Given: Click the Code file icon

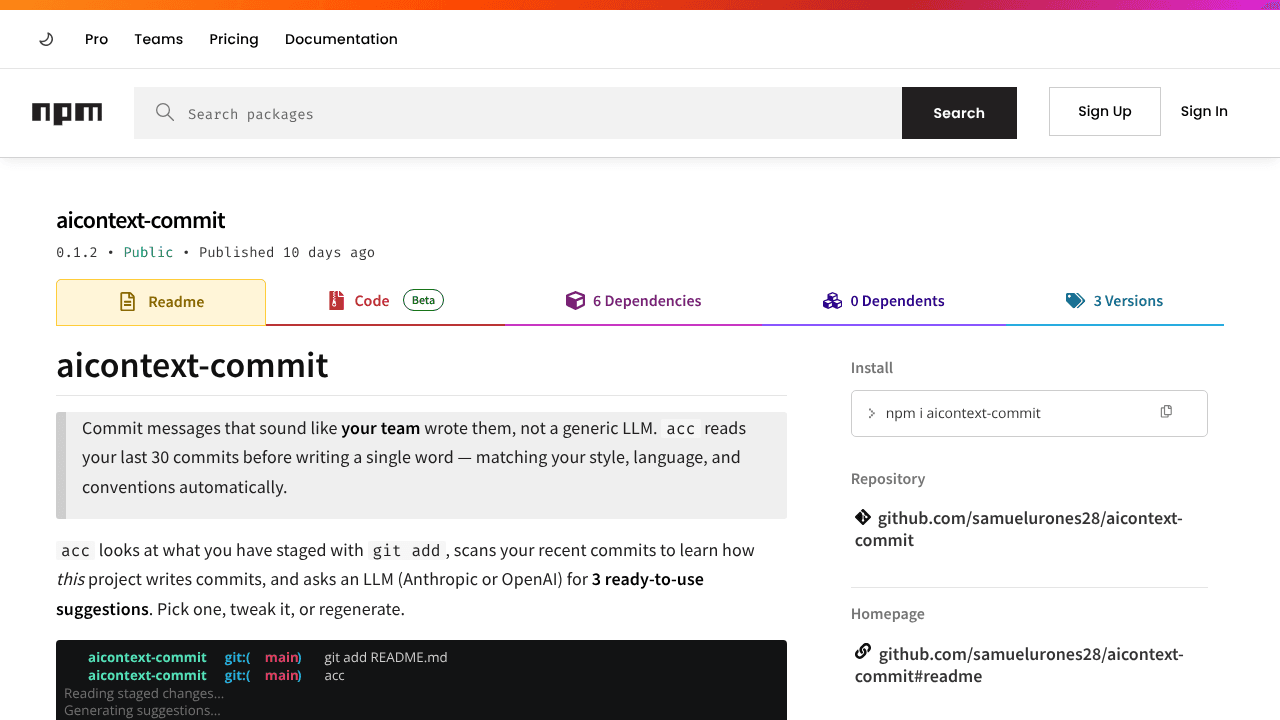Looking at the screenshot, I should [337, 300].
